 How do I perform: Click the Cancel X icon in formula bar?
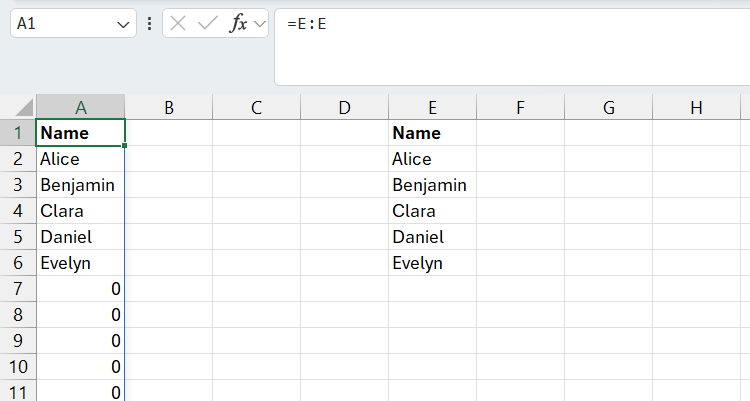click(x=179, y=24)
